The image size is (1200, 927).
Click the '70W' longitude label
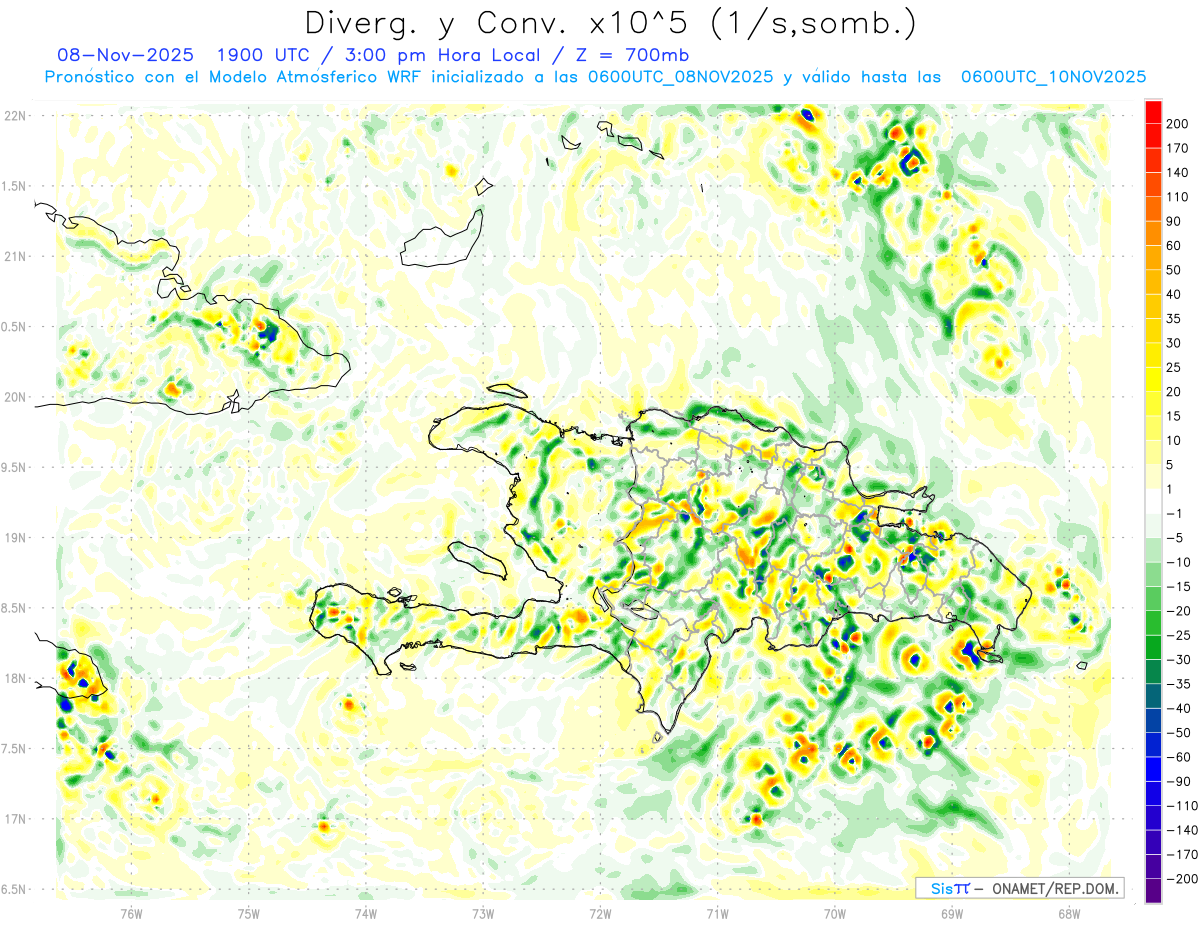[x=835, y=913]
